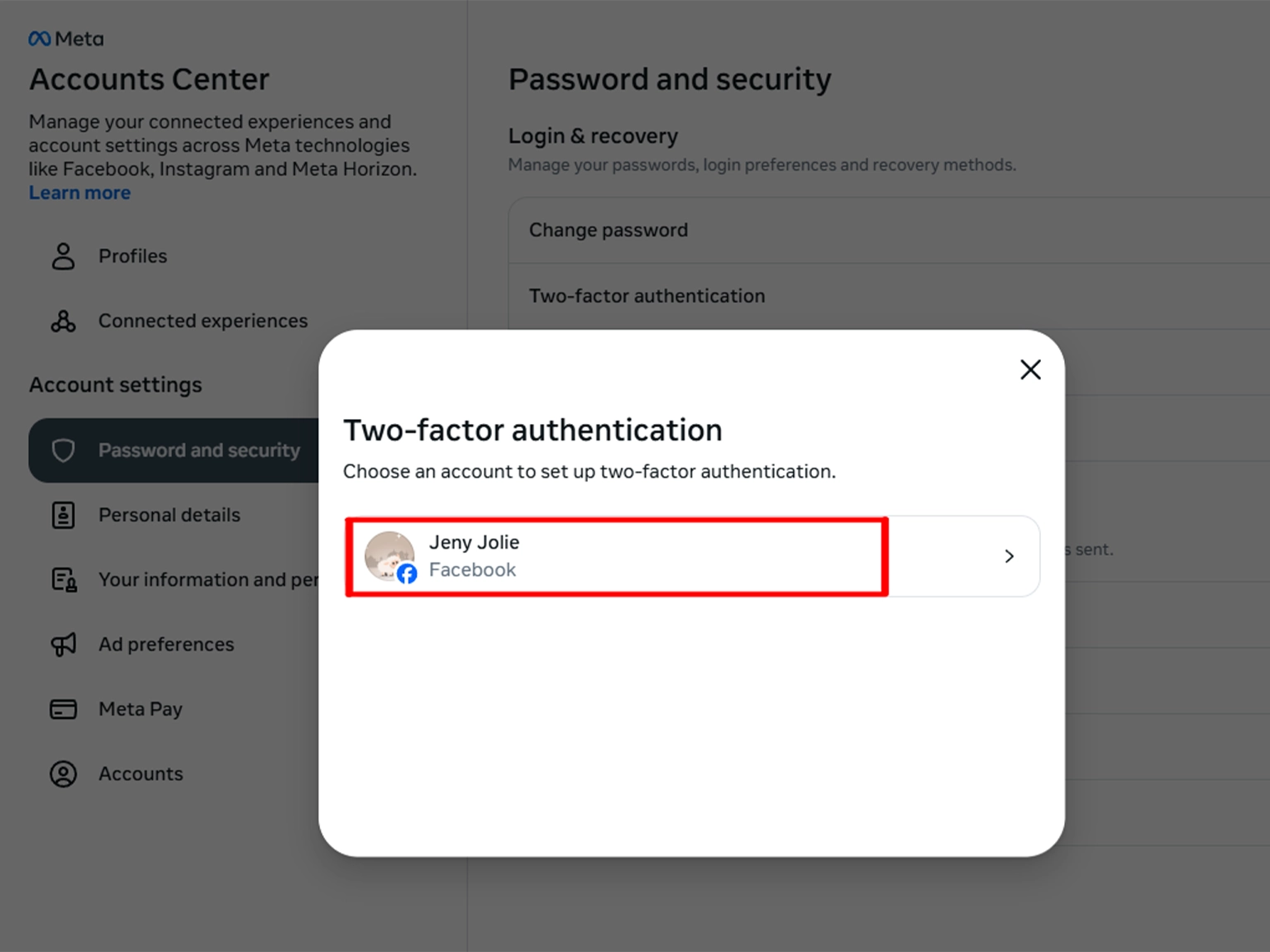Select the Password and security shield icon
Viewport: 1270px width, 952px height.
(x=64, y=450)
